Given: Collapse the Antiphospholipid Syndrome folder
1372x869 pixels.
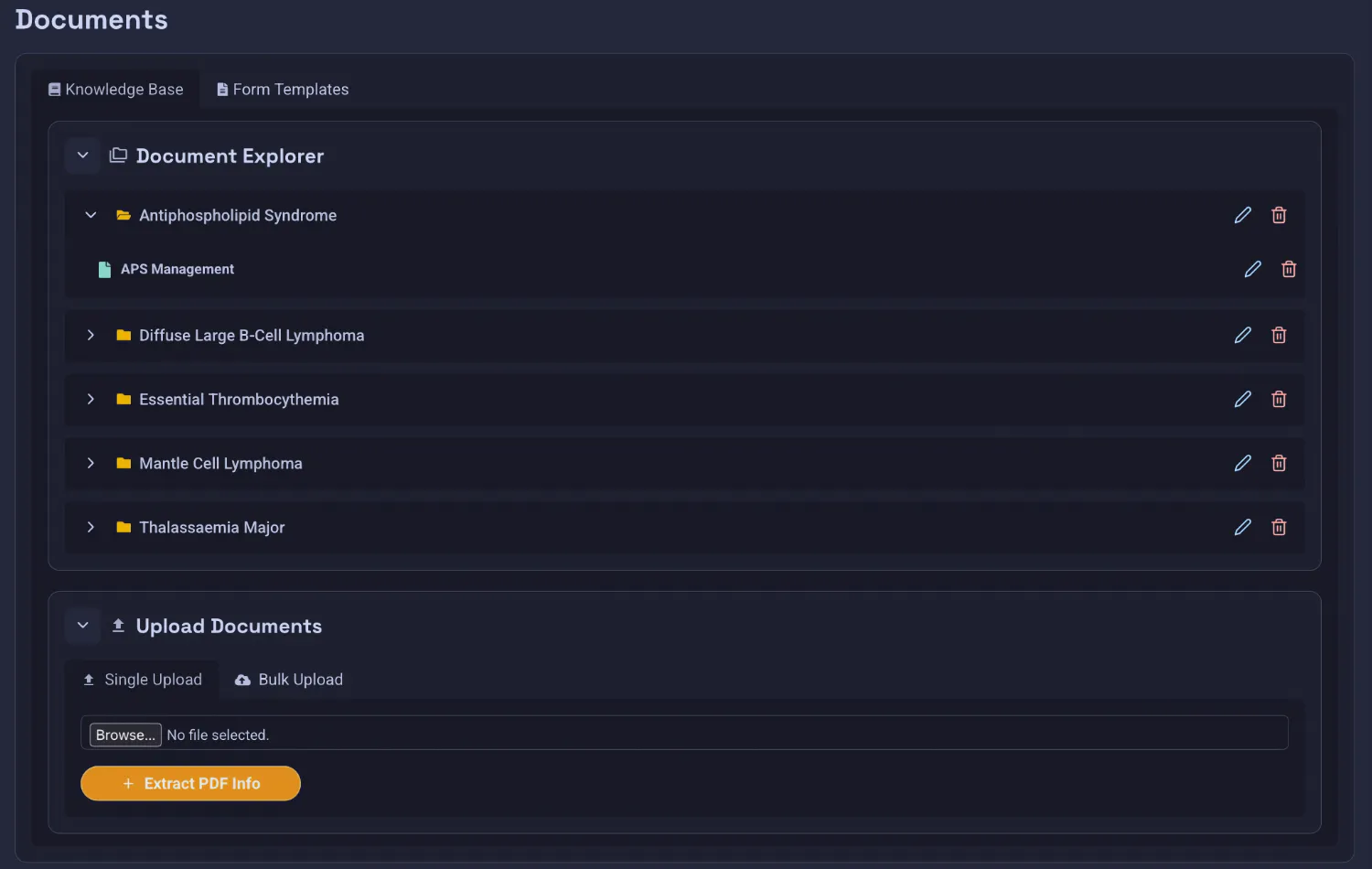Looking at the screenshot, I should click(x=91, y=215).
